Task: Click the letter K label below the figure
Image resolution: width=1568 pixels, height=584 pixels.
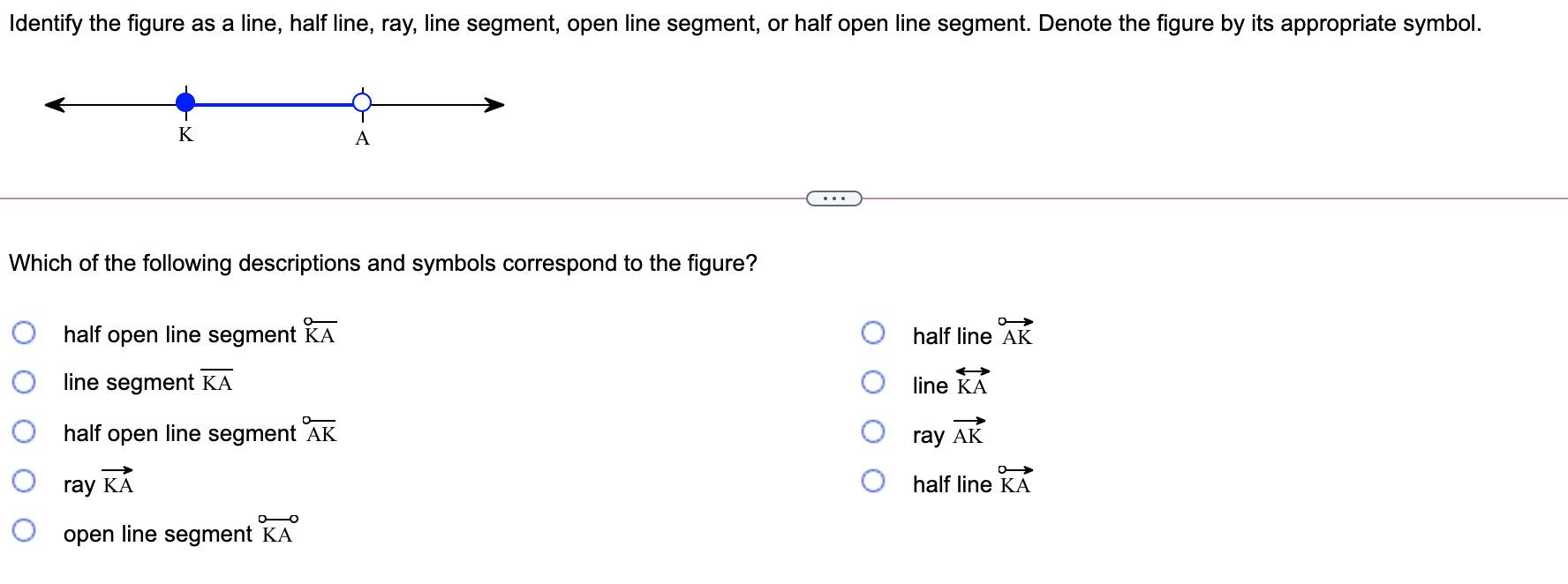Action: (185, 135)
